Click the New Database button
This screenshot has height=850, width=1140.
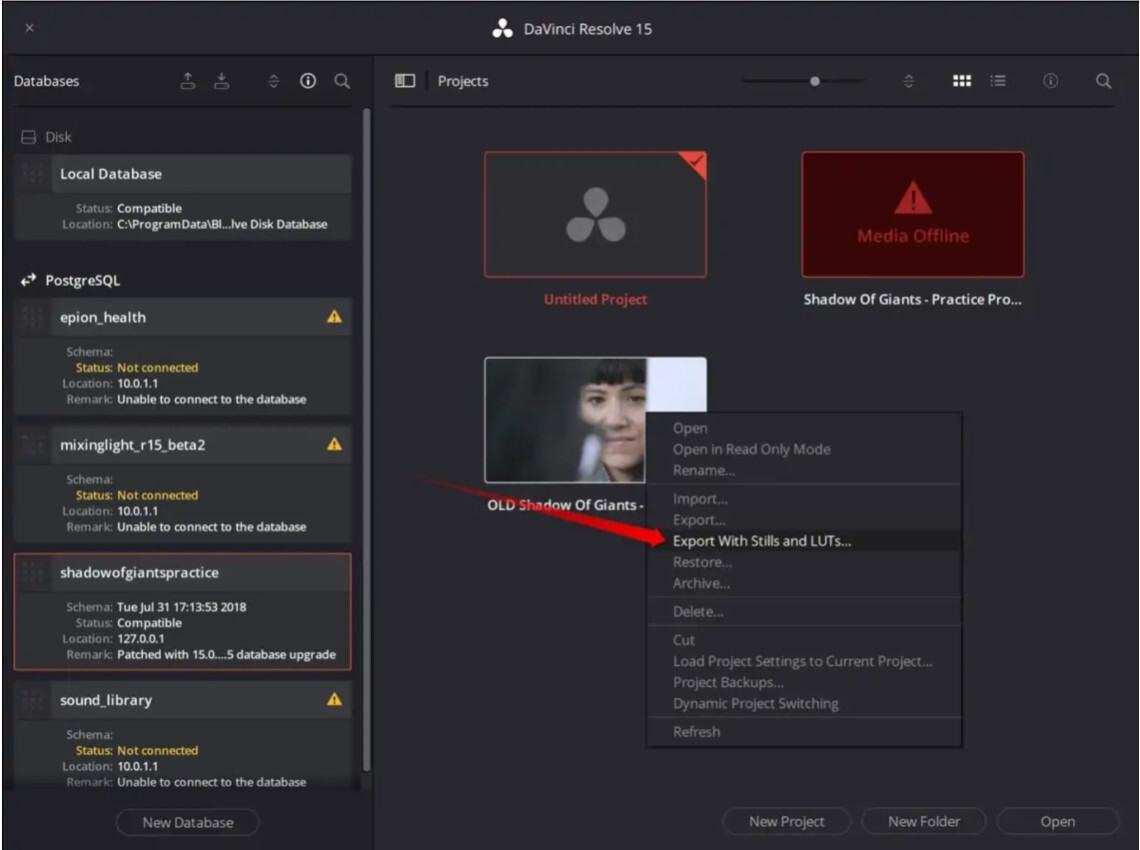tap(188, 822)
